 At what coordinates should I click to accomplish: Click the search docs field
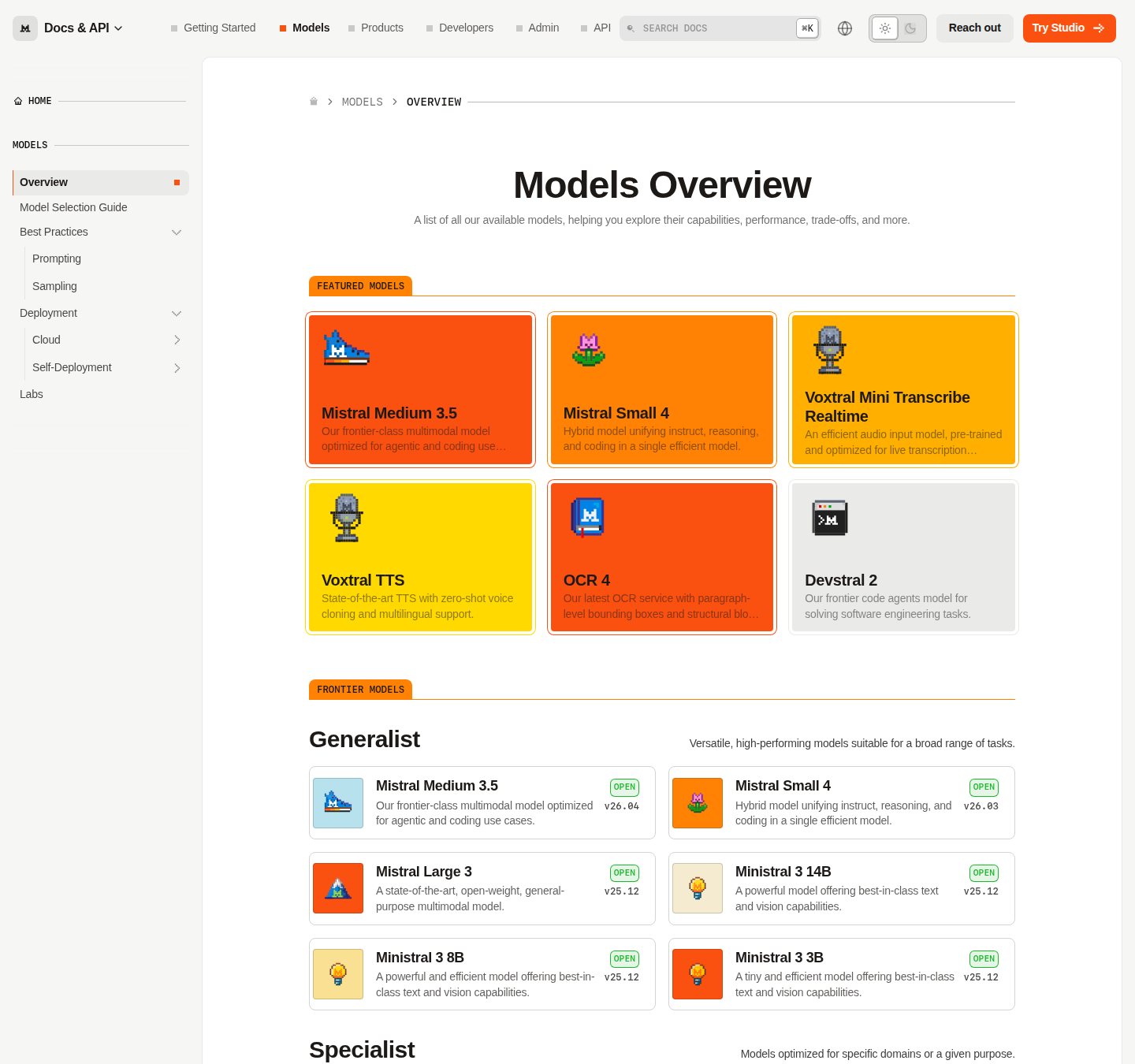pos(720,28)
